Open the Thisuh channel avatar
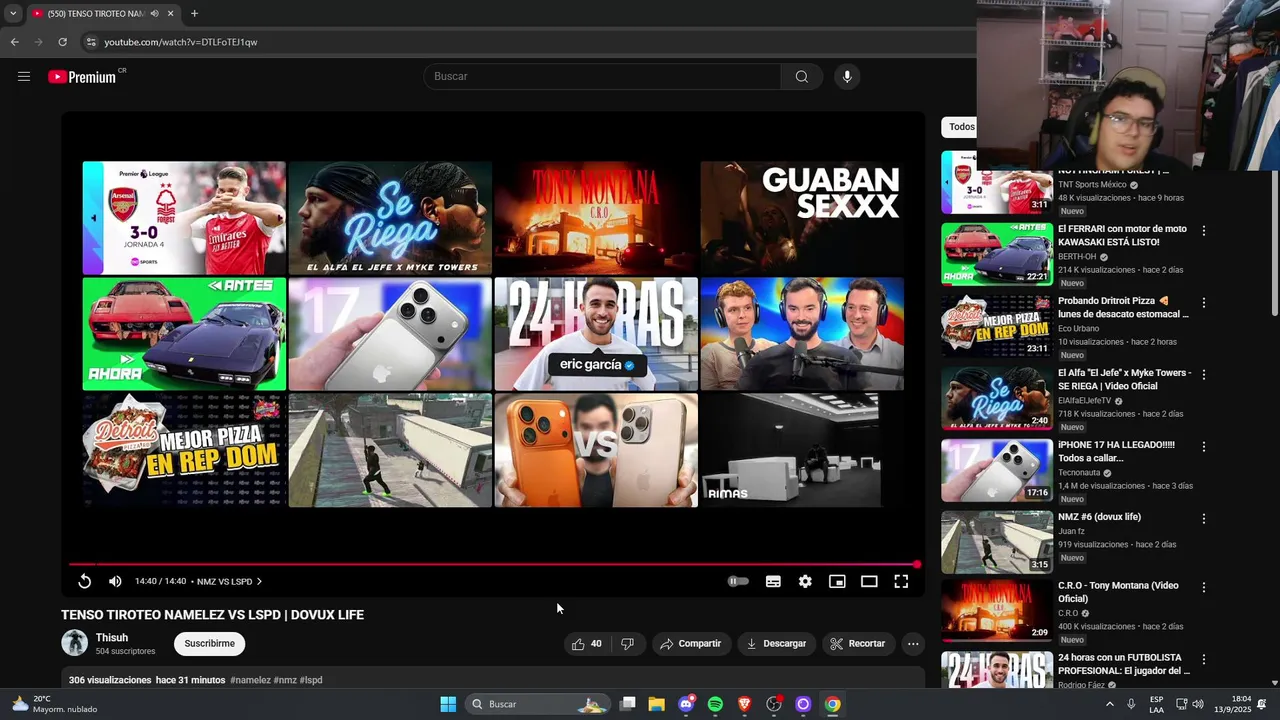Image resolution: width=1280 pixels, height=720 pixels. tap(75, 643)
